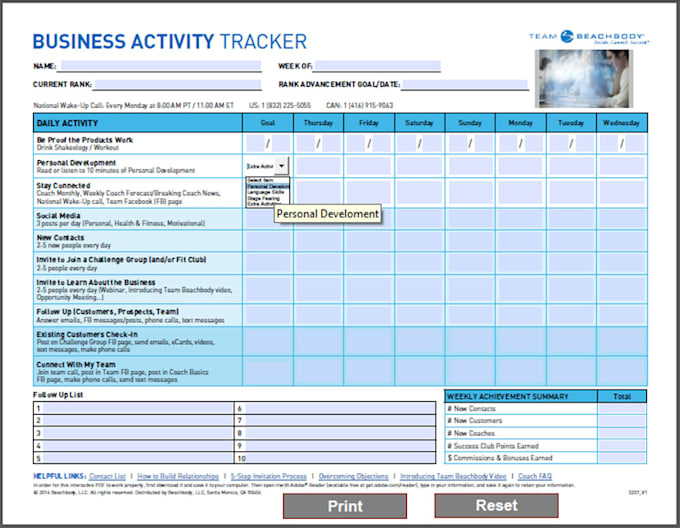680x528 pixels.
Task: Click Invite to Join Challenge Group Friday cell
Action: [x=369, y=263]
